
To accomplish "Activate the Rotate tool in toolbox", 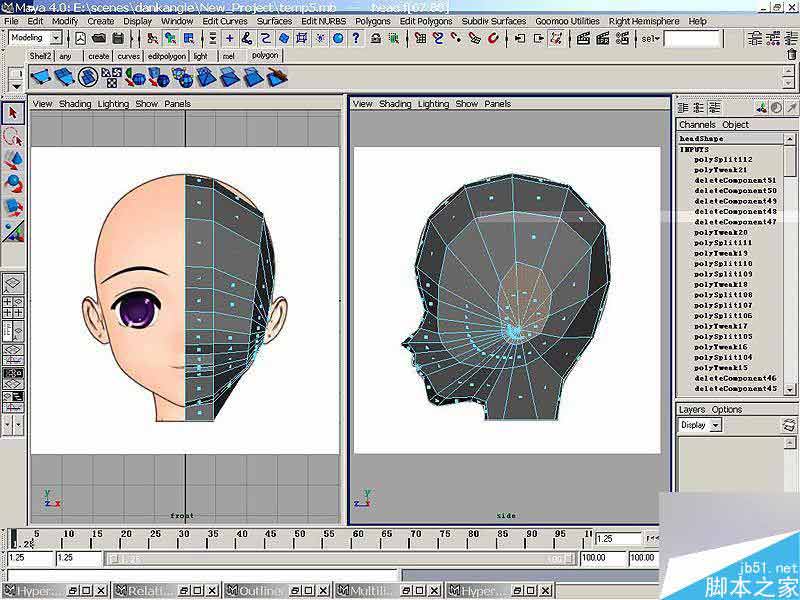I will click(13, 184).
